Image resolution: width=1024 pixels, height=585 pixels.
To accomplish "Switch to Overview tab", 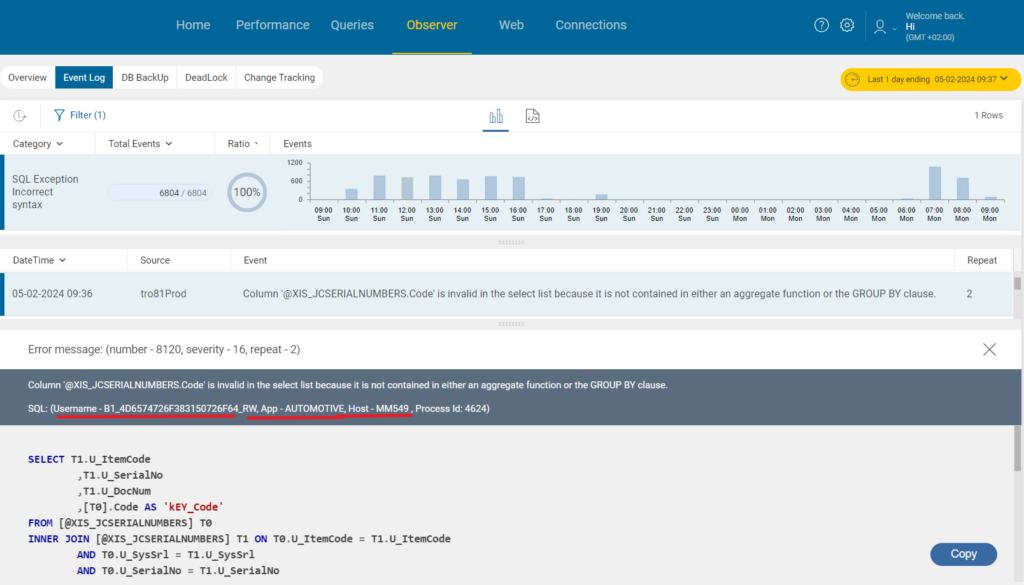I will [27, 77].
